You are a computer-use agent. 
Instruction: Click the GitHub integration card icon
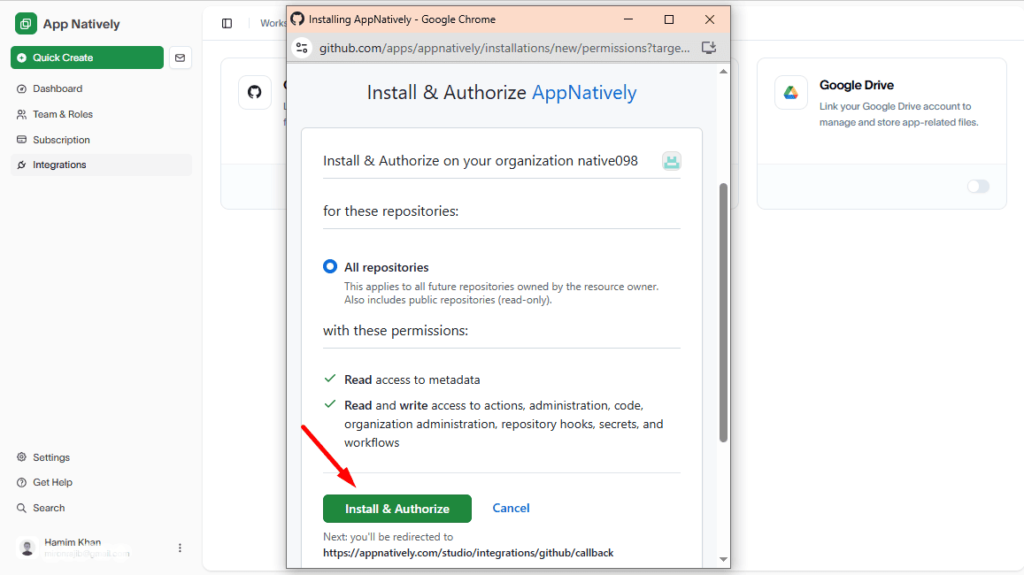(x=255, y=92)
